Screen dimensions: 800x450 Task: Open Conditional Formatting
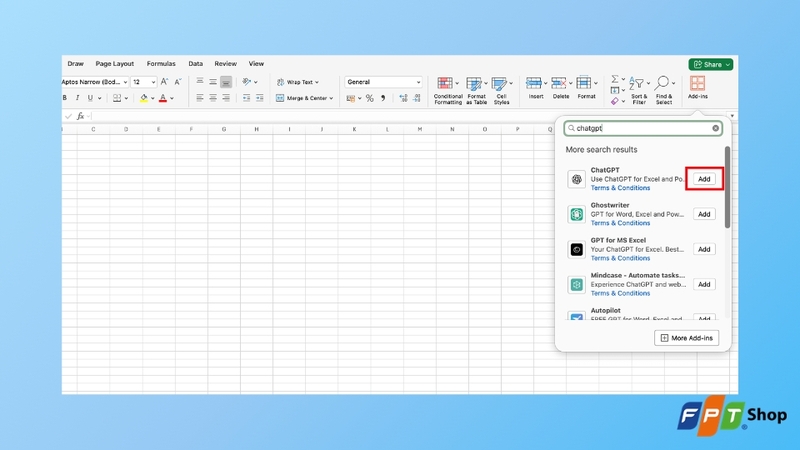click(x=448, y=91)
